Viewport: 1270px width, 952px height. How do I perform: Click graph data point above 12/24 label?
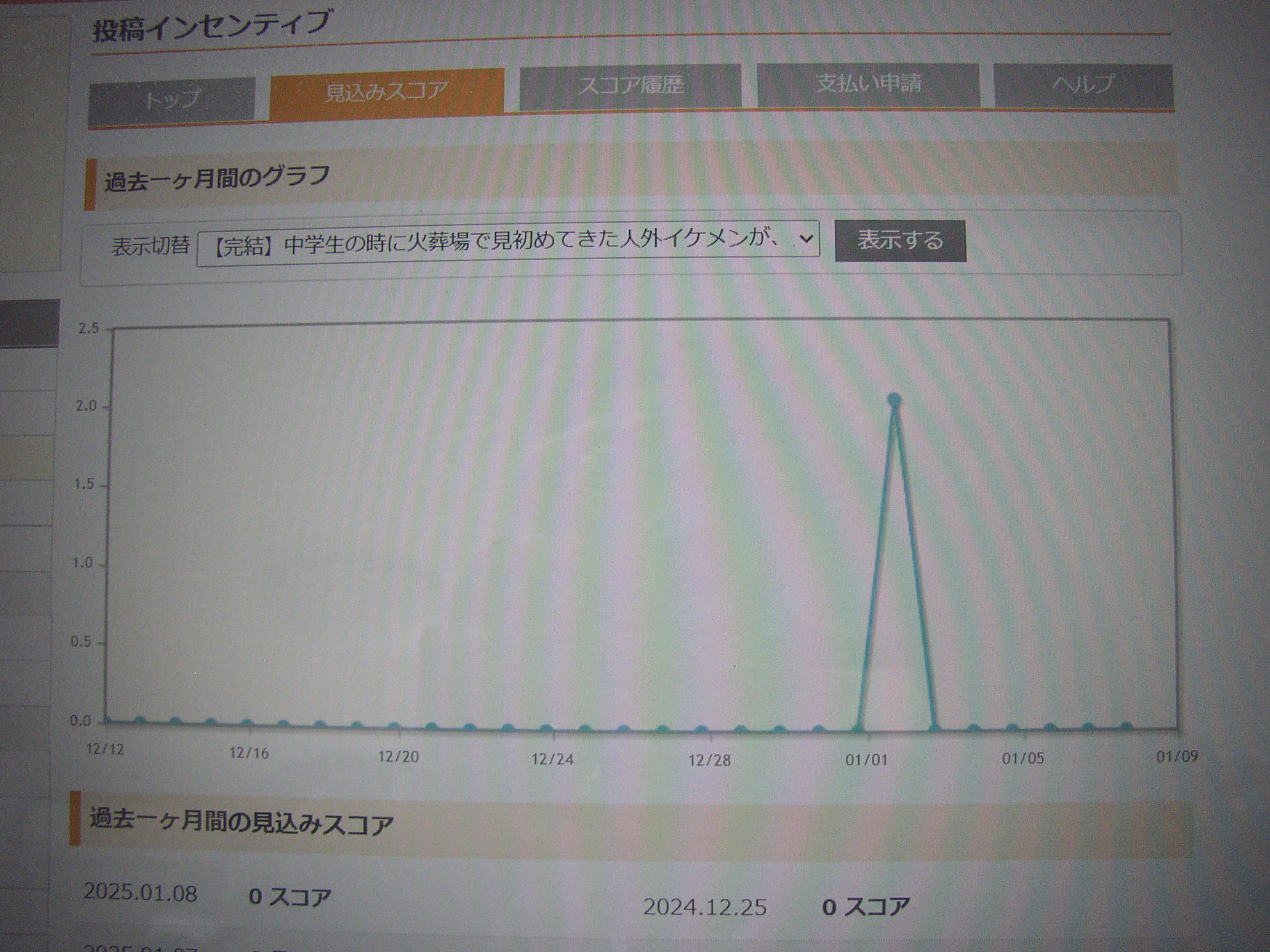546,729
